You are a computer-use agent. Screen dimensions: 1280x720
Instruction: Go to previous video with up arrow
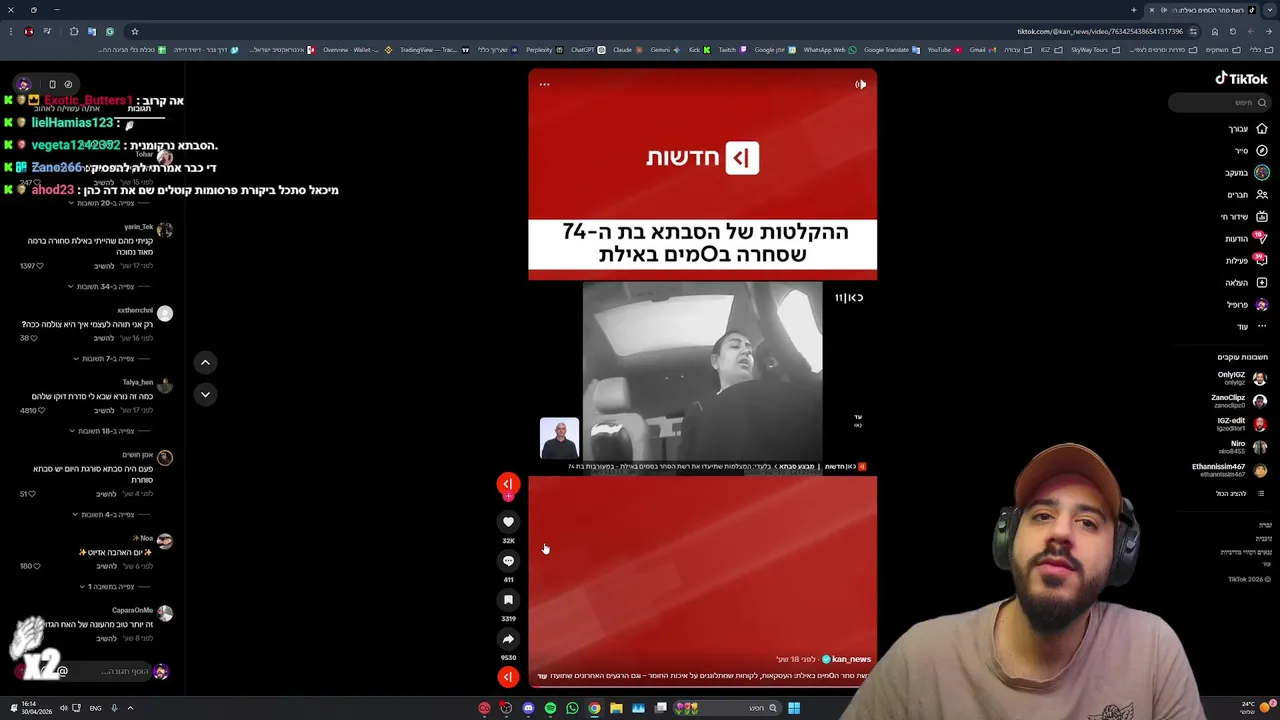205,363
